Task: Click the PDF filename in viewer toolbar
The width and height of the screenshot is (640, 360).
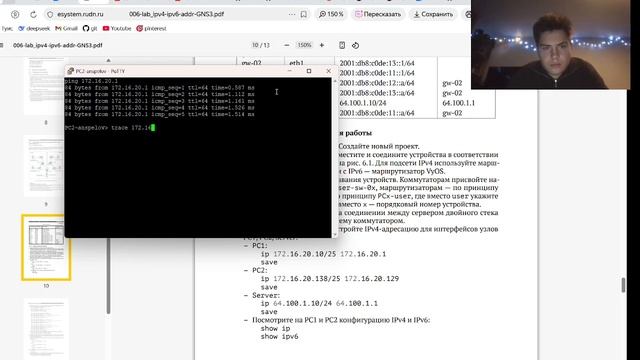Action: click(58, 45)
